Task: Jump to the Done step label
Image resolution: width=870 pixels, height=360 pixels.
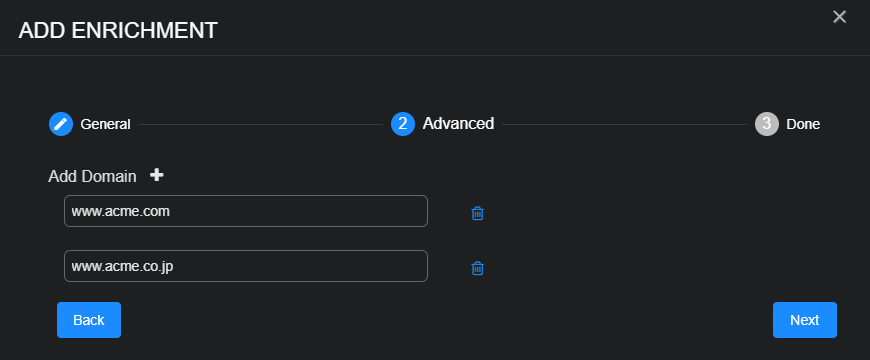Action: 803,124
